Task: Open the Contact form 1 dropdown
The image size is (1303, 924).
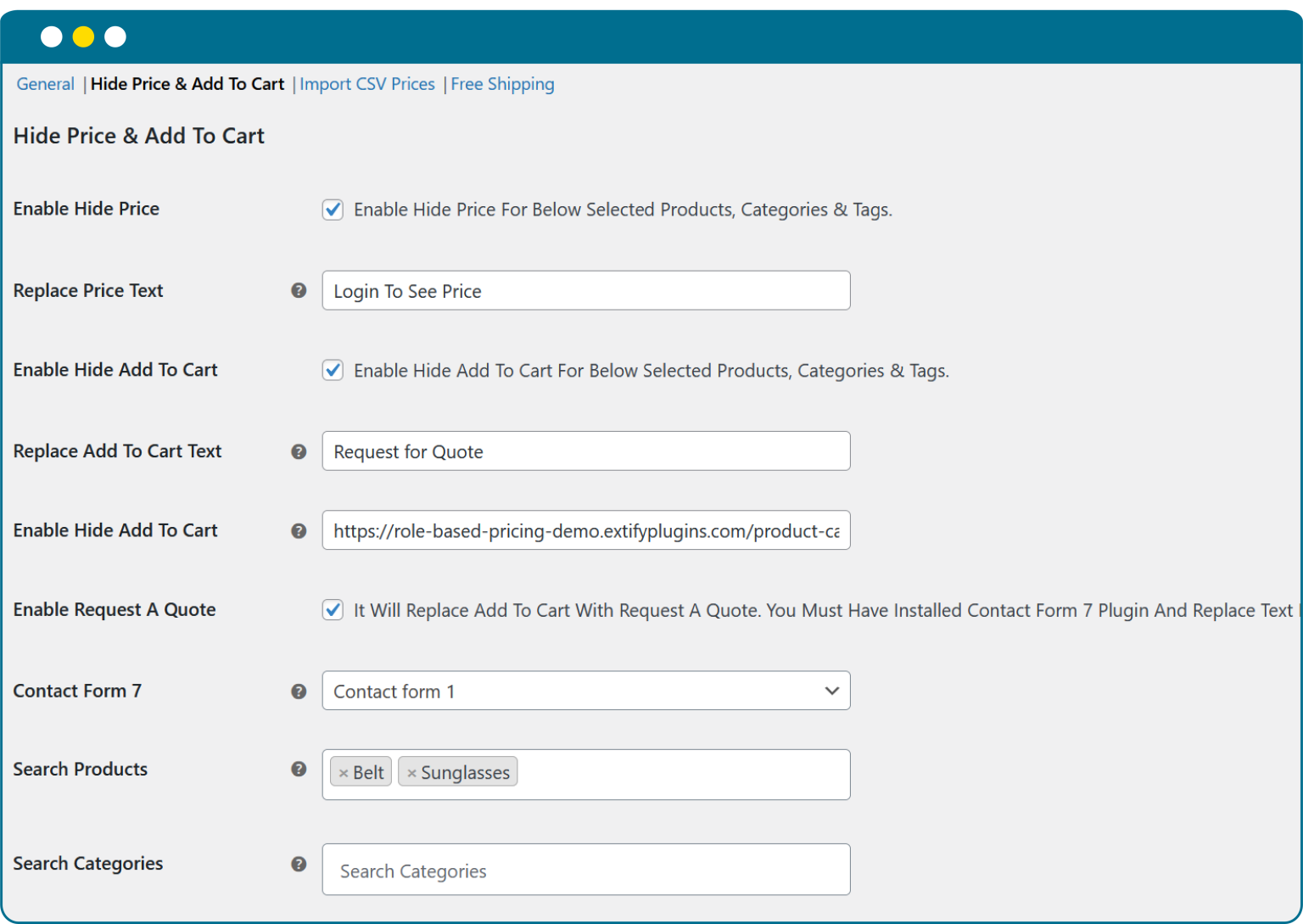Action: point(585,691)
